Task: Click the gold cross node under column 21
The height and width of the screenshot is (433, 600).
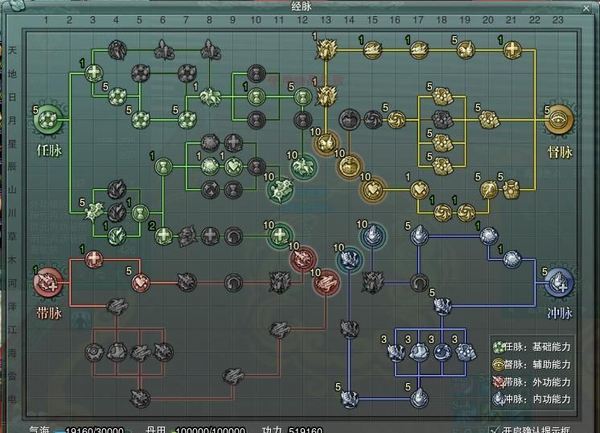Action: 510,49
